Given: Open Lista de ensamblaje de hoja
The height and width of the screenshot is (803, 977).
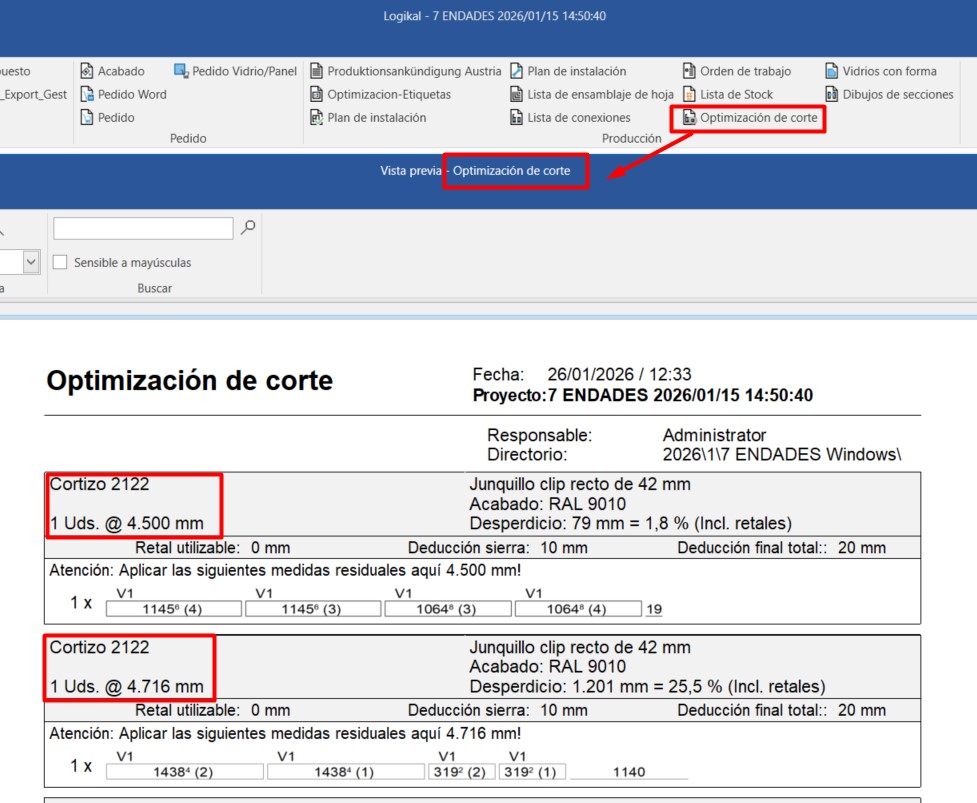Looking at the screenshot, I should pos(591,95).
